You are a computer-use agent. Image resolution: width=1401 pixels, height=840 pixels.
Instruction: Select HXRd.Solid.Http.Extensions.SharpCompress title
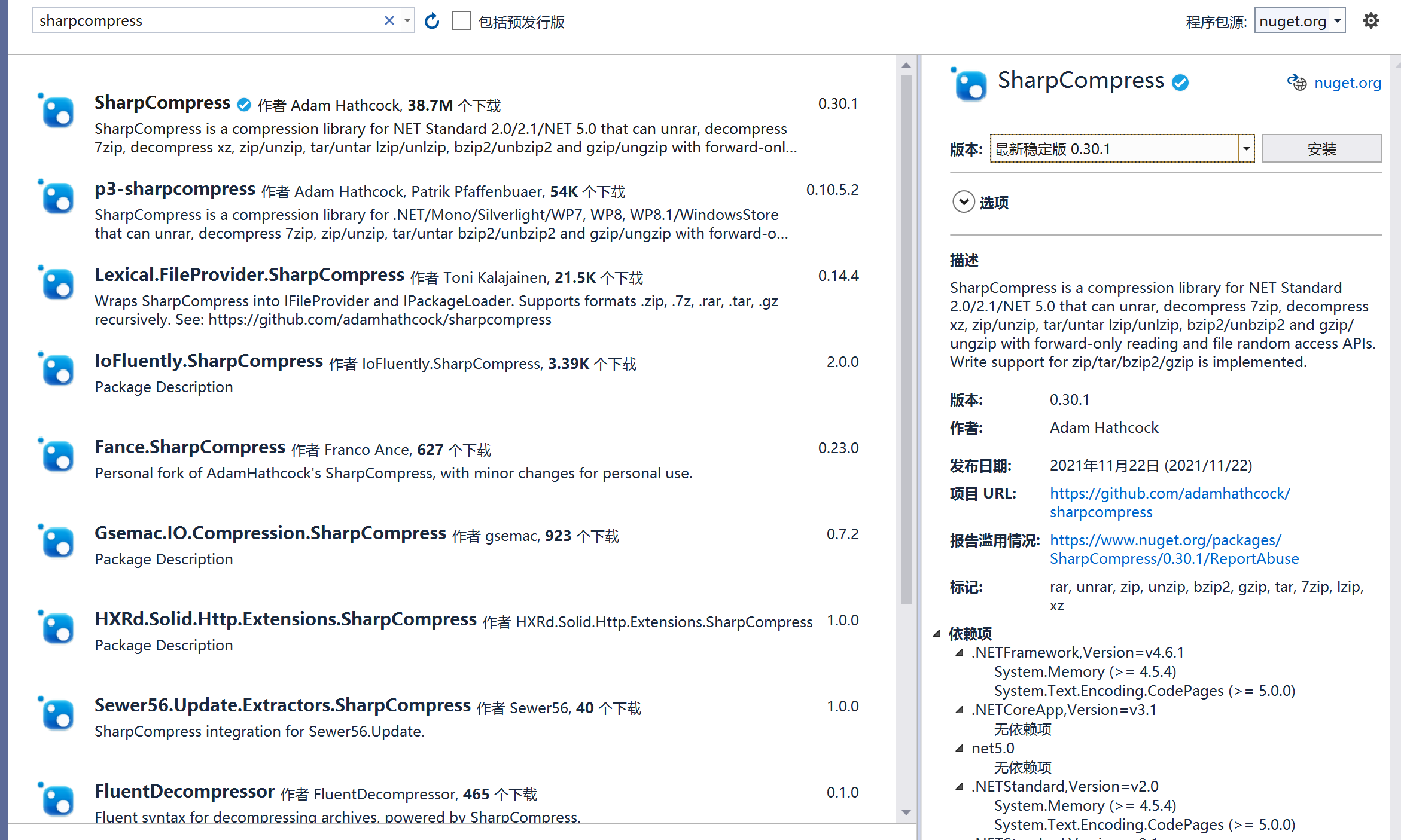coord(285,619)
